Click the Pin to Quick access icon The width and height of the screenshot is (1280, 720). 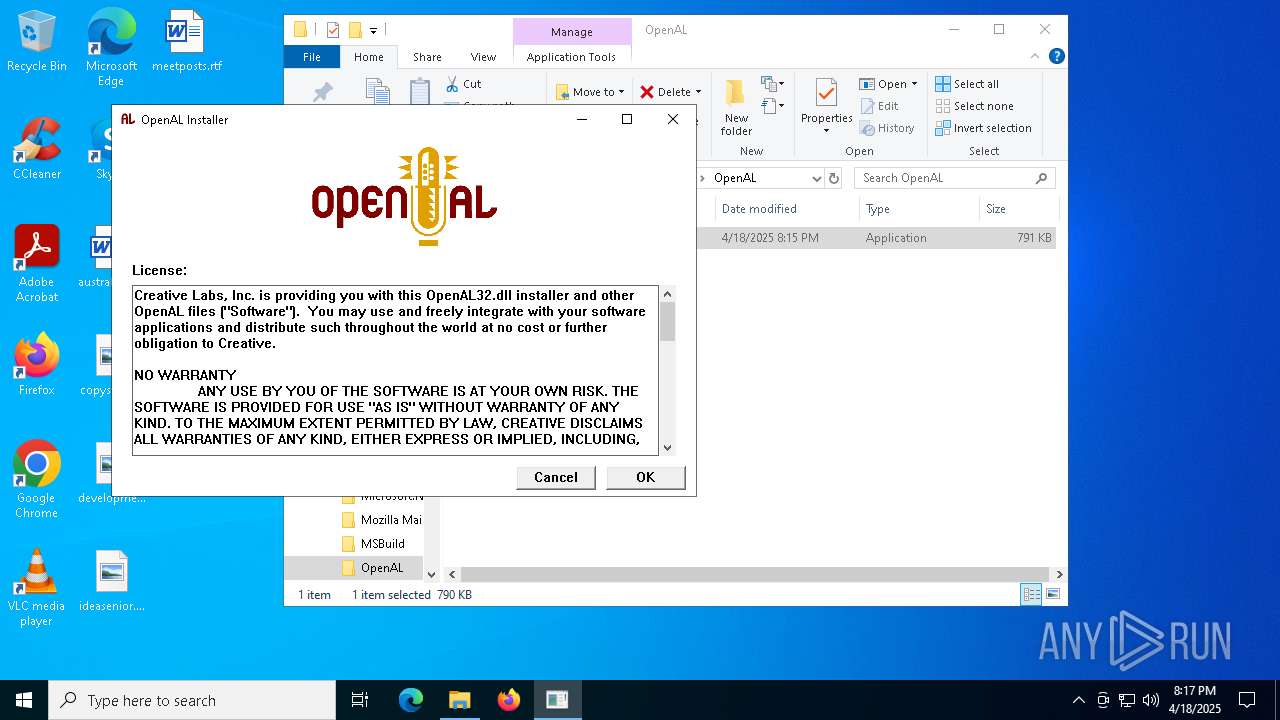322,93
